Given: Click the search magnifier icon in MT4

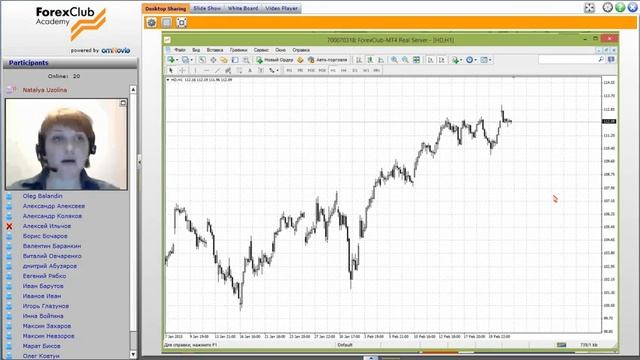Looking at the screenshot, I should tap(601, 60).
